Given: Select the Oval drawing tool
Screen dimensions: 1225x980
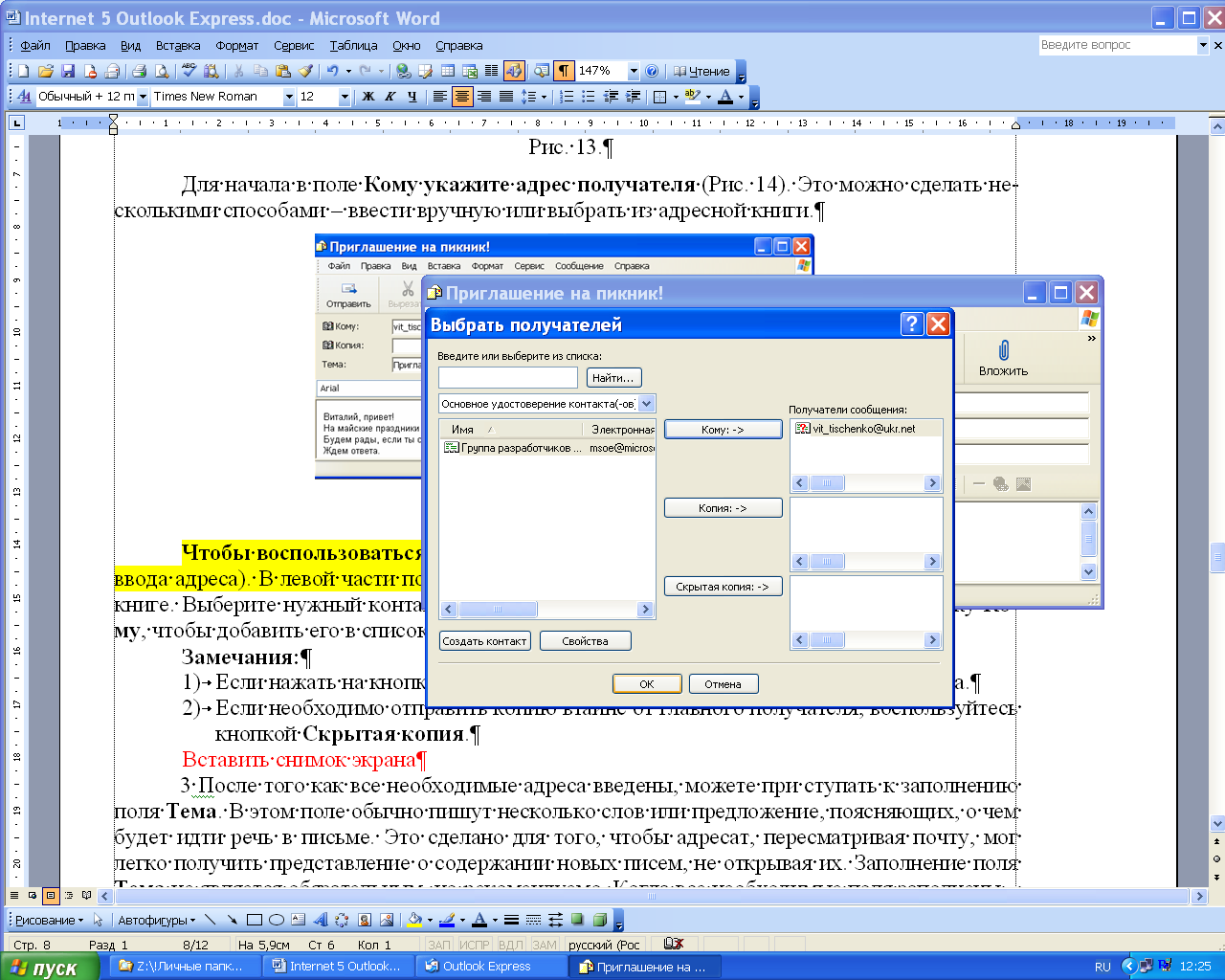Looking at the screenshot, I should click(277, 920).
